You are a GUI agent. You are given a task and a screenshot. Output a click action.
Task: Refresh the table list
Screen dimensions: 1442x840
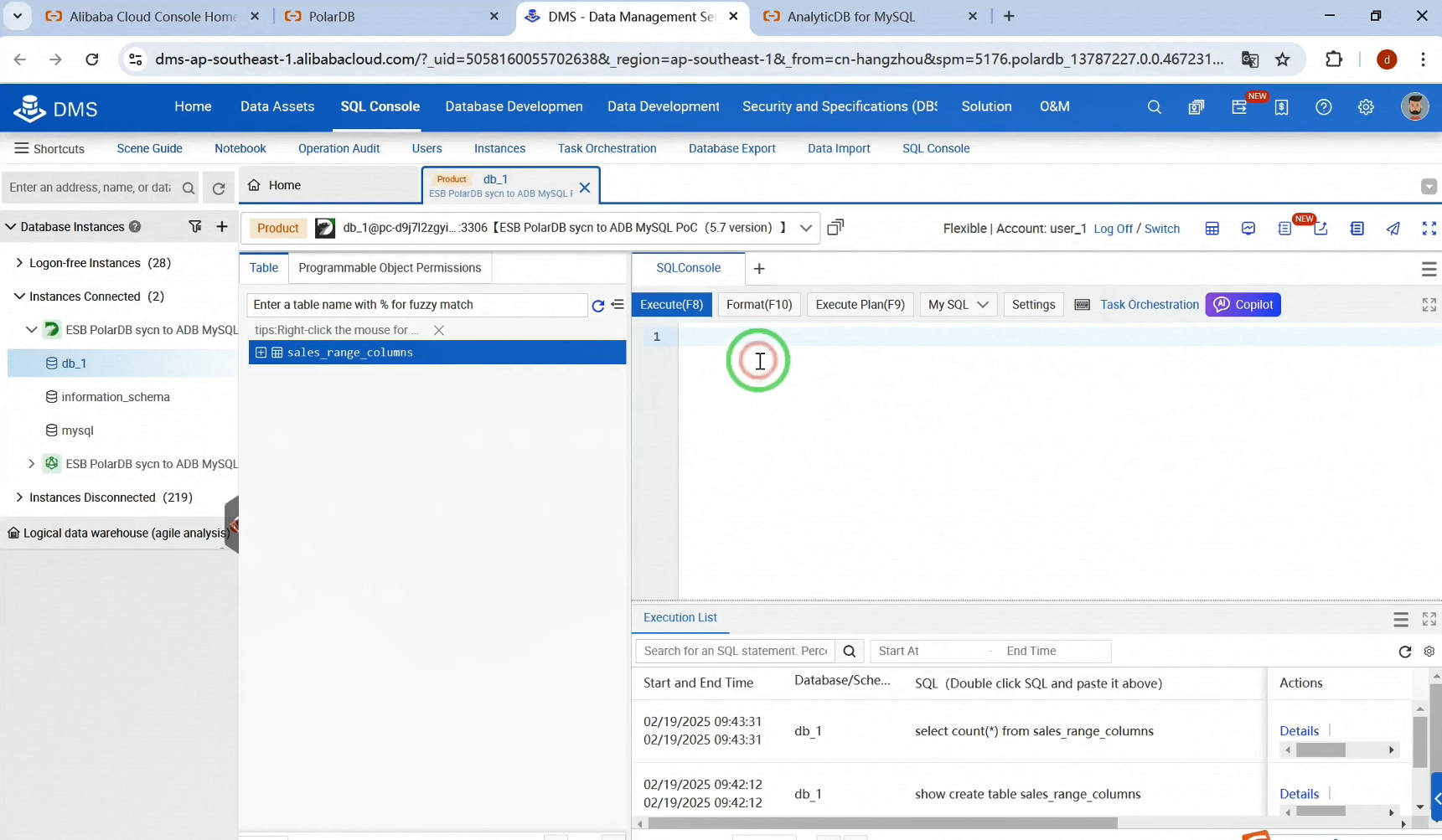[x=598, y=306]
